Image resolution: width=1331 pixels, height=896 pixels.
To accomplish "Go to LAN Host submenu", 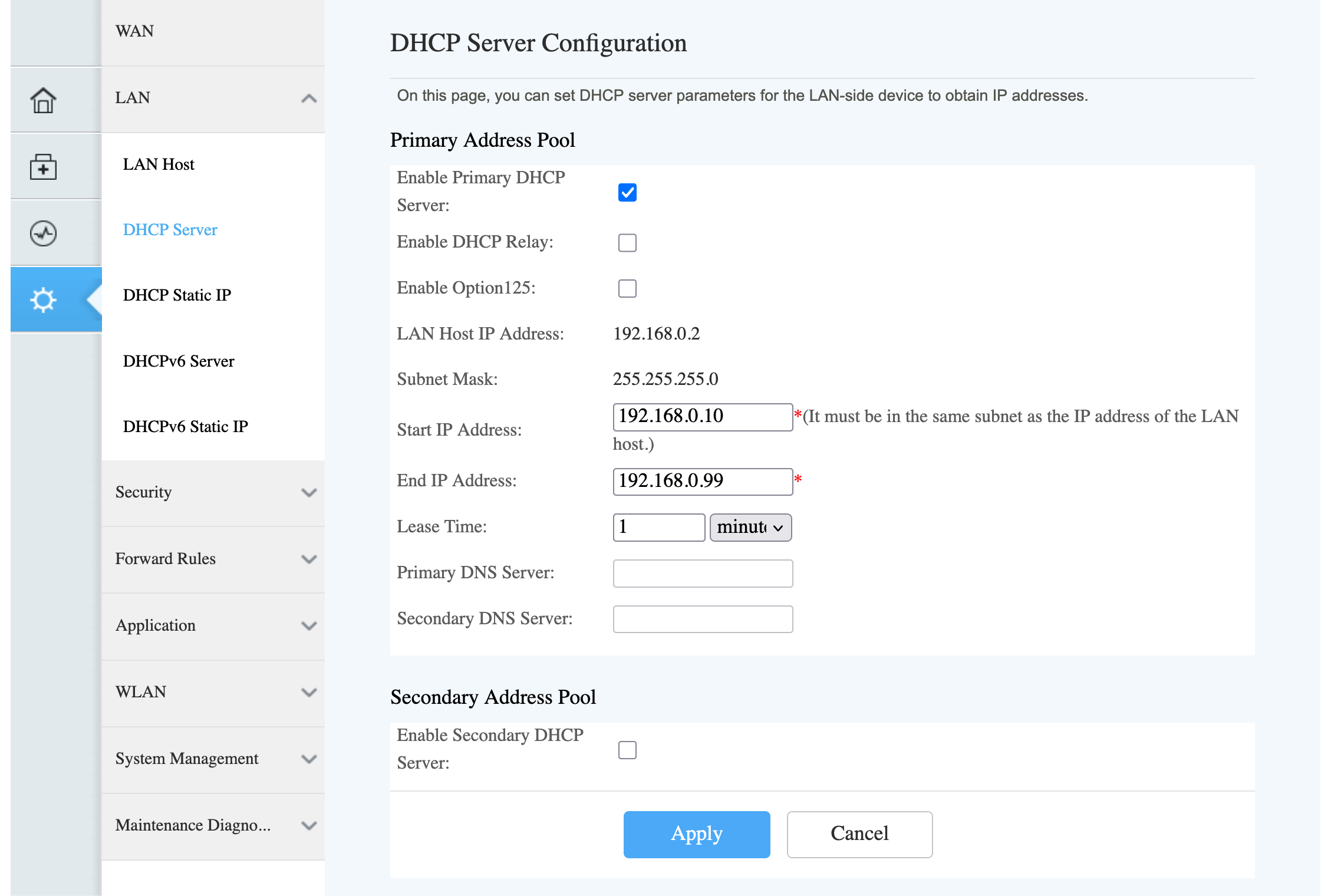I will tap(158, 164).
